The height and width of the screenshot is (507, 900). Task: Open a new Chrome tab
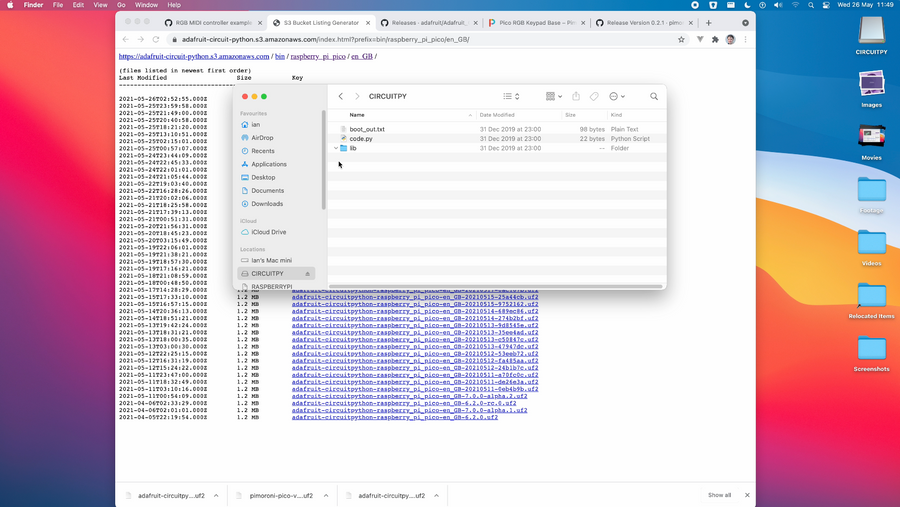point(708,23)
